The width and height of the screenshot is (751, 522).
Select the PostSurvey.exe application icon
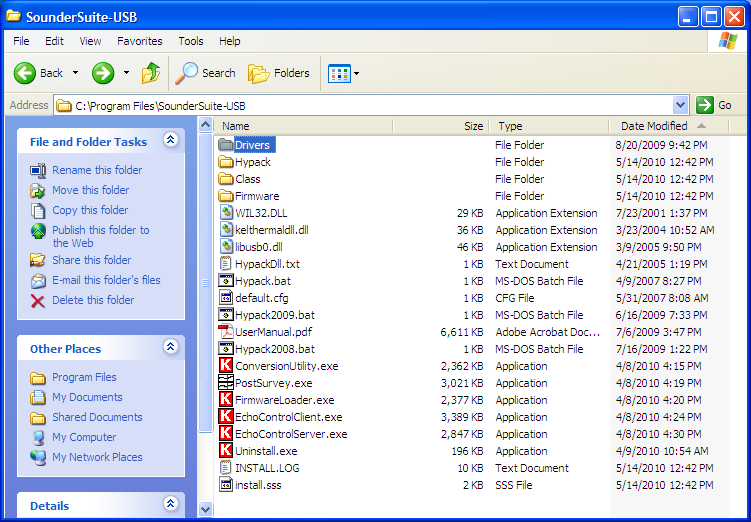pyautogui.click(x=226, y=383)
